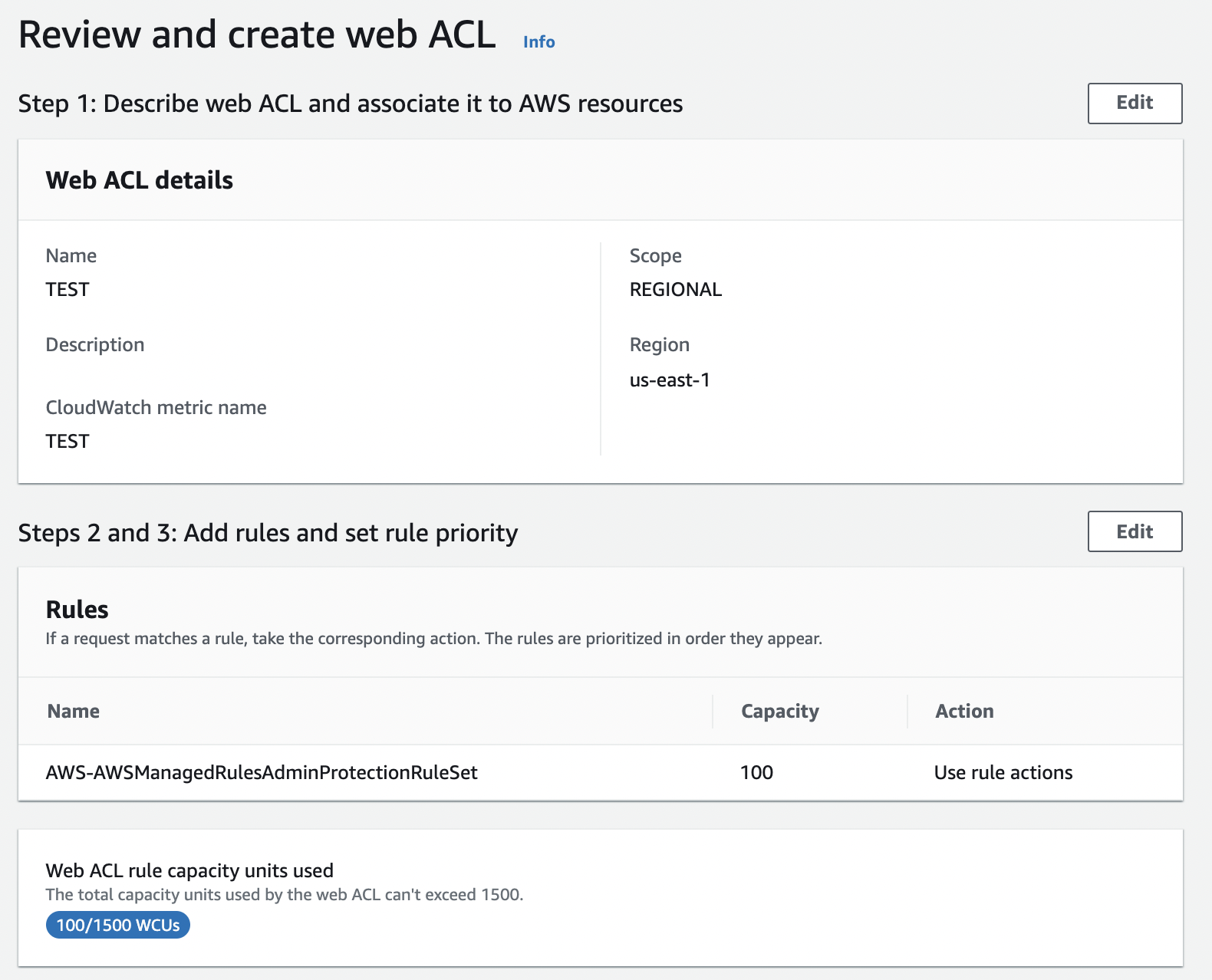This screenshot has height=980, width=1212.
Task: Edit Steps 2 and 3 rules
Action: (x=1135, y=531)
